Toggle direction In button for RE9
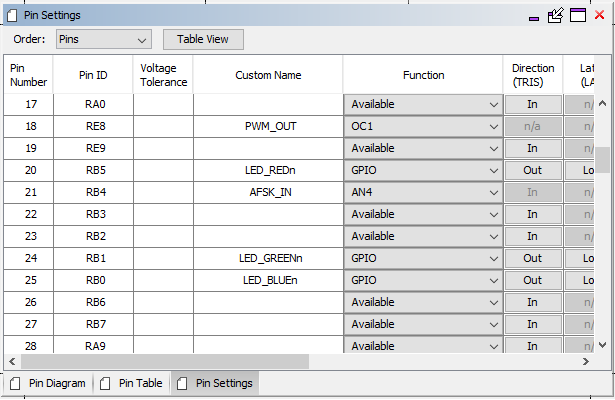The height and width of the screenshot is (400, 615). [x=533, y=148]
